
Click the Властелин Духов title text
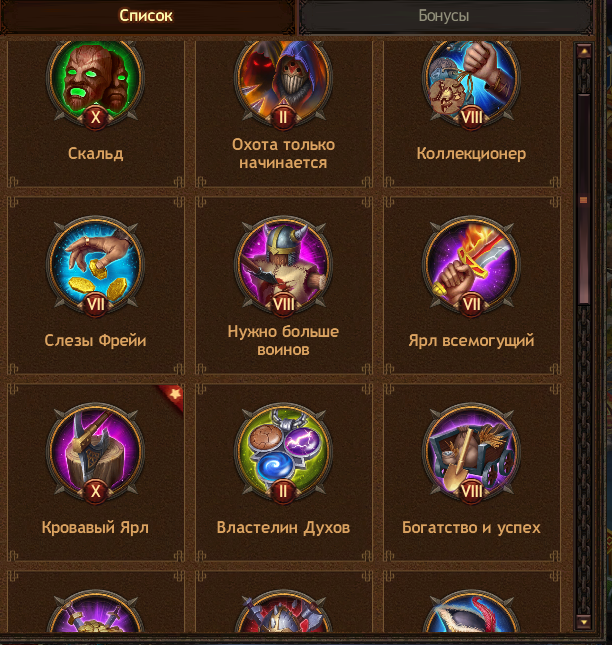click(x=283, y=527)
